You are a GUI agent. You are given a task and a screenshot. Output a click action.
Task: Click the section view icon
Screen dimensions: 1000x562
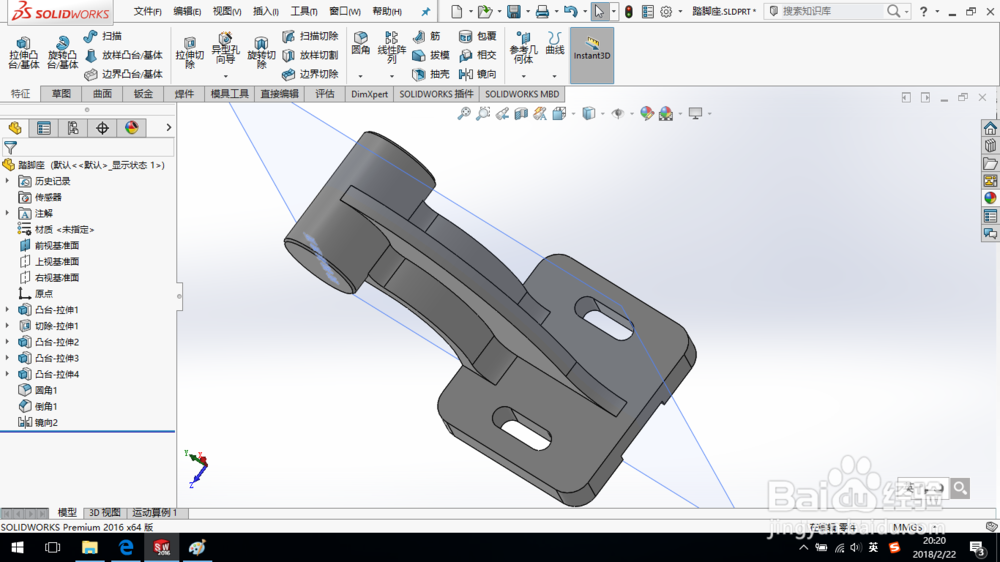pos(521,114)
